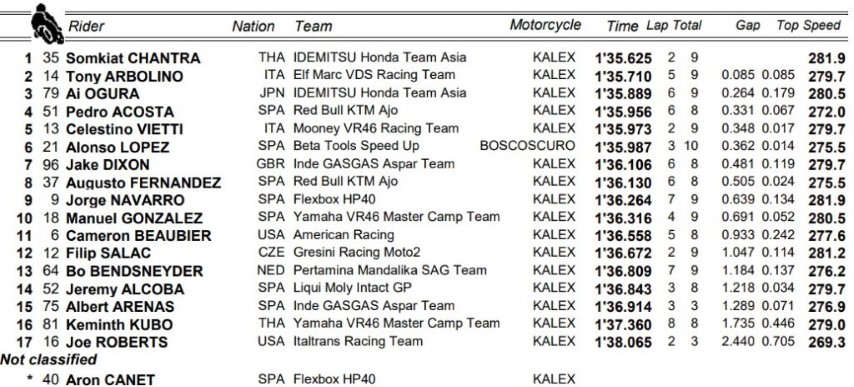Select Cameron BEAUBIER row
The width and height of the screenshot is (854, 387).
426,236
